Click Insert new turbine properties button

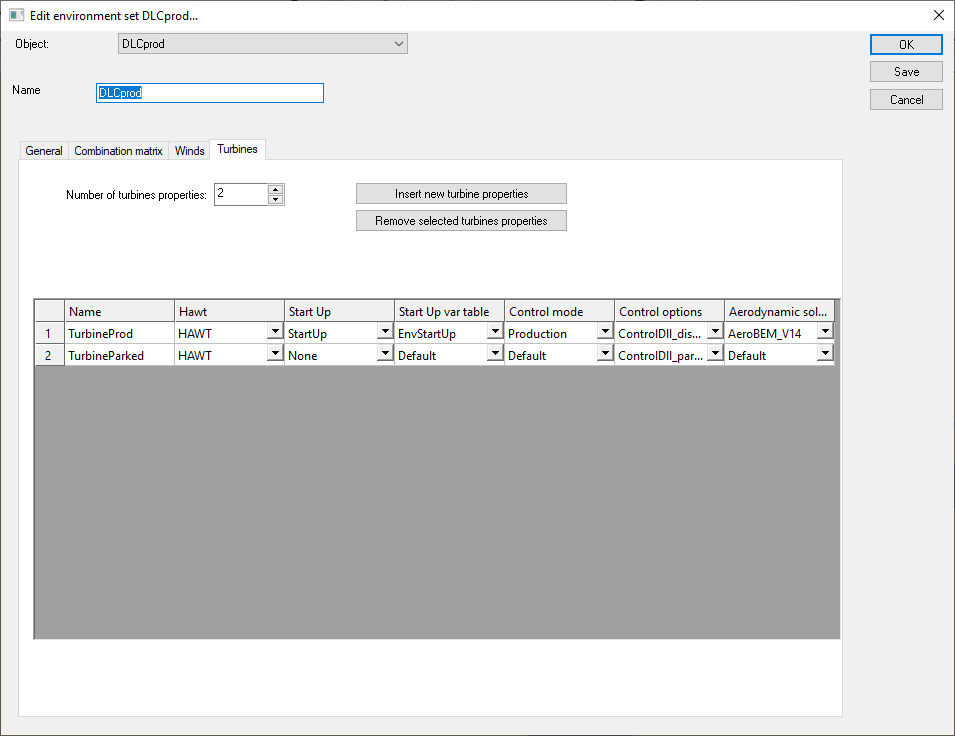tap(461, 193)
